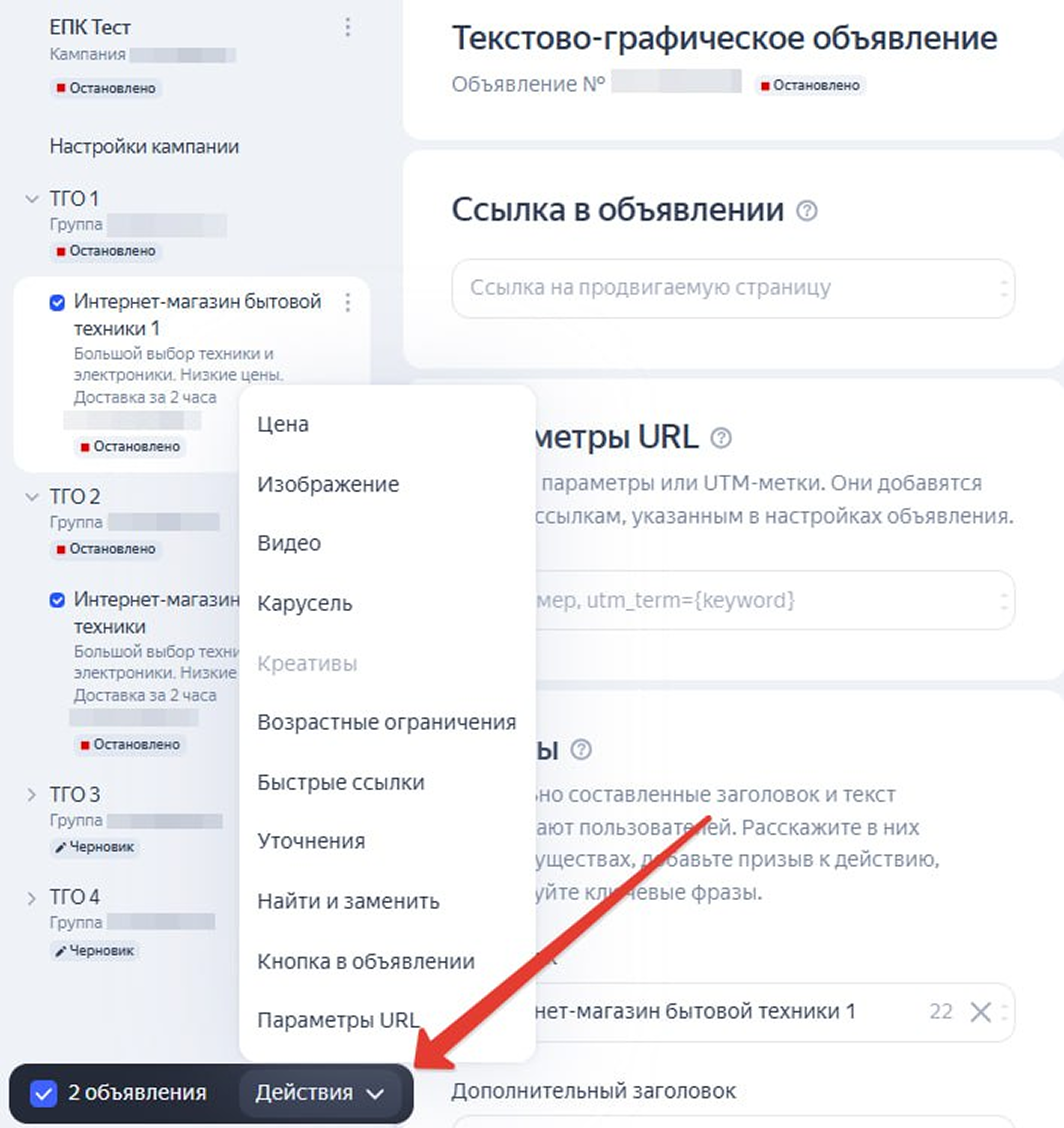1064x1128 pixels.
Task: Toggle the 2 объявления select-all checkbox
Action: tap(44, 1093)
